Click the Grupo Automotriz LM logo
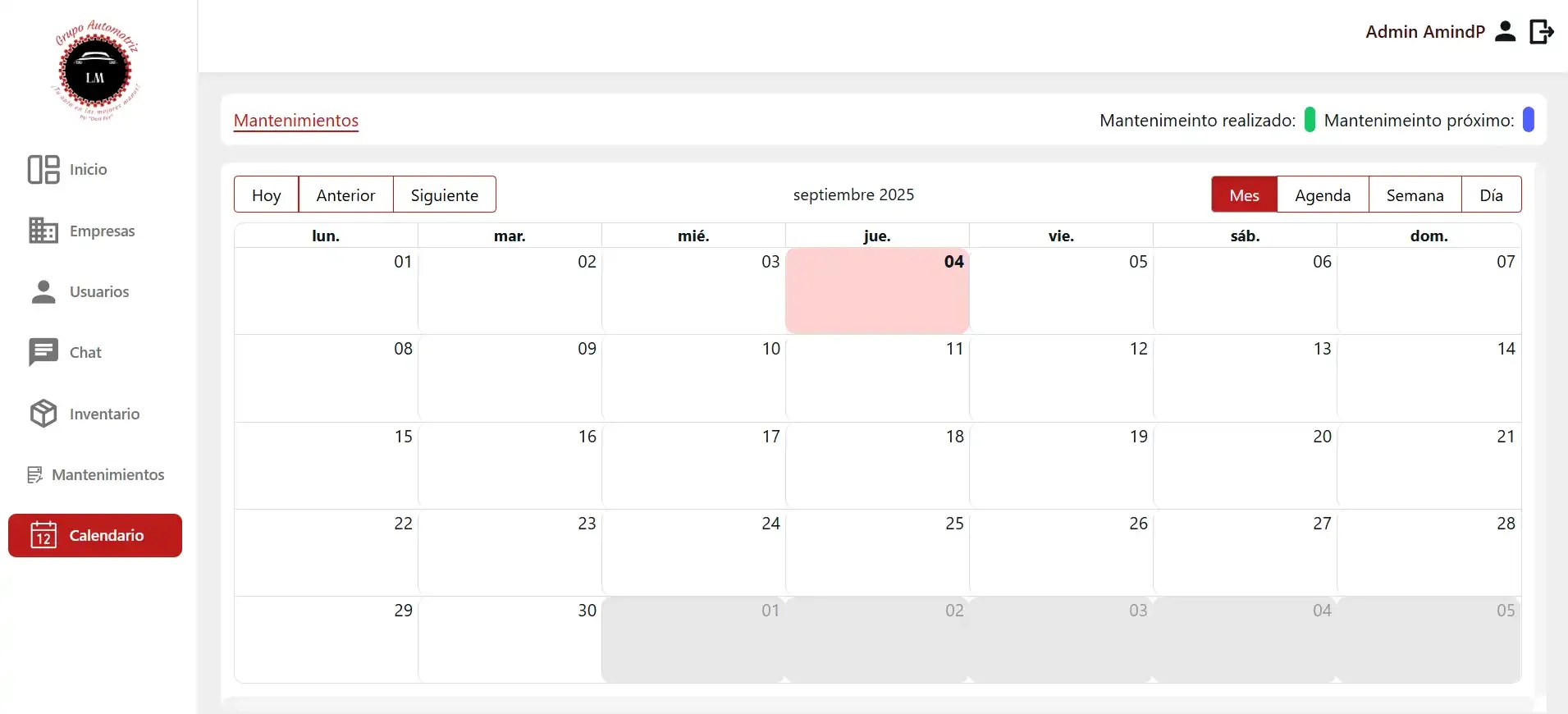The width and height of the screenshot is (1568, 714). tap(96, 72)
